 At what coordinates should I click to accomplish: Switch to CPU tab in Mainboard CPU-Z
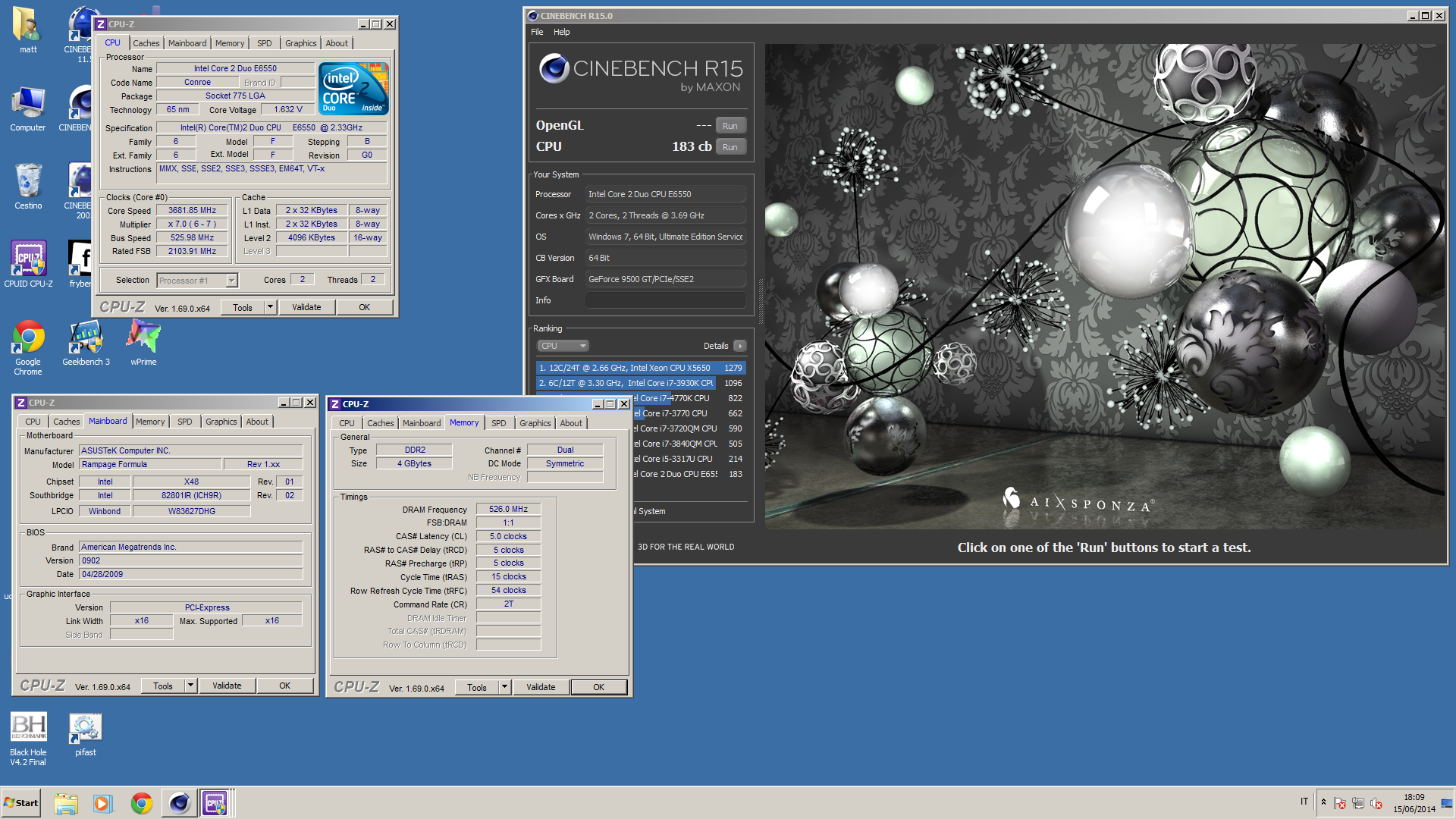click(x=33, y=422)
